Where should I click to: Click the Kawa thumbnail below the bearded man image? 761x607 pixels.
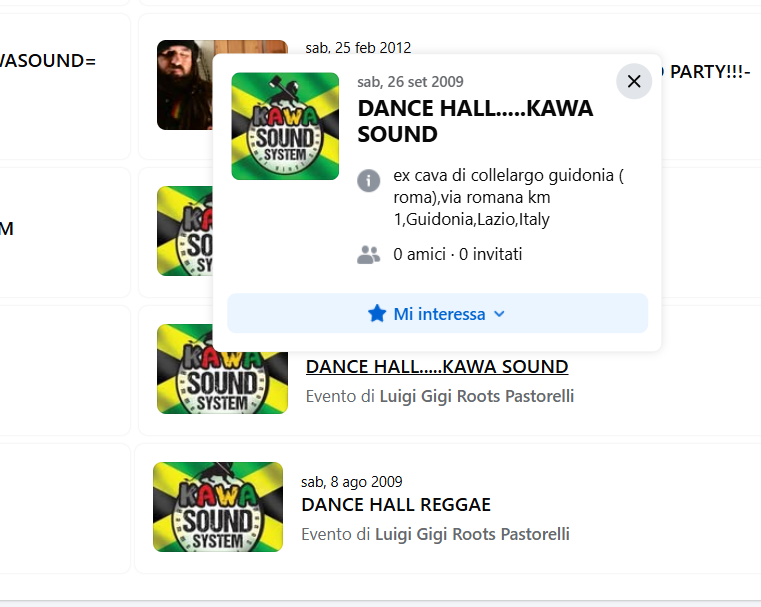185,231
